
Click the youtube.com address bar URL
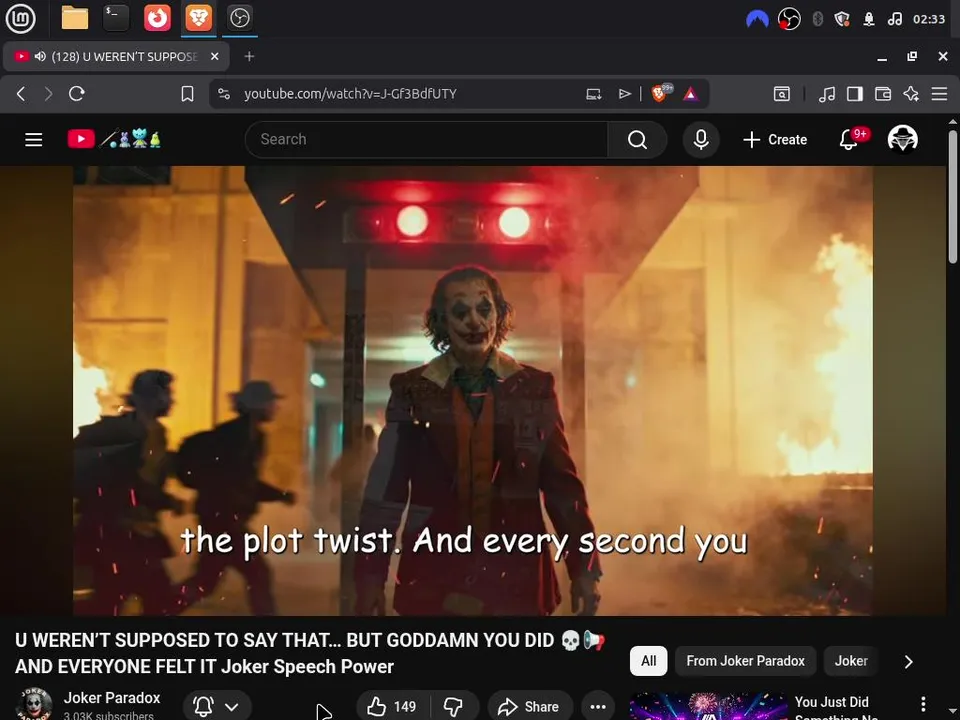click(x=350, y=94)
